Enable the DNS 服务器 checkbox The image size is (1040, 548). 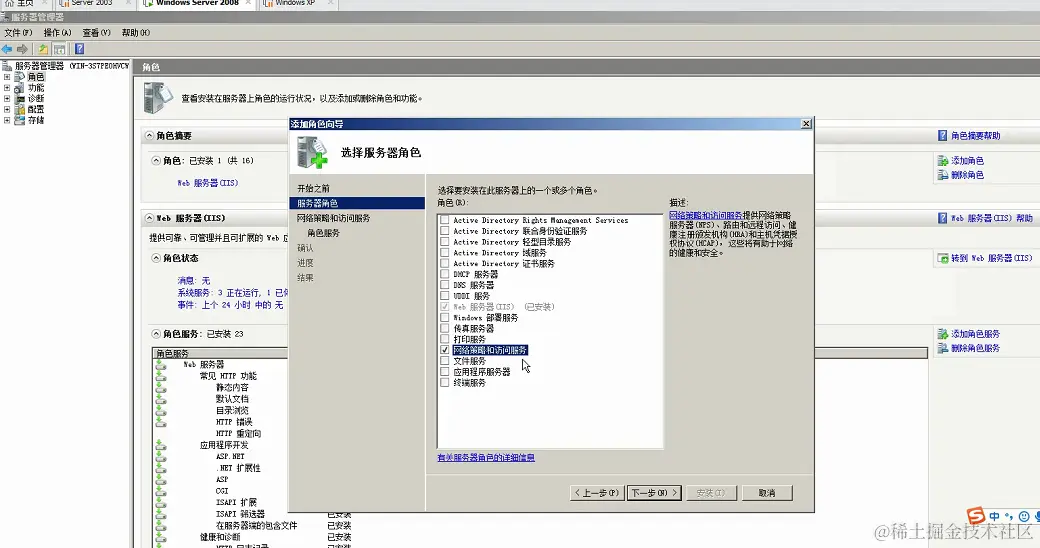(x=444, y=285)
